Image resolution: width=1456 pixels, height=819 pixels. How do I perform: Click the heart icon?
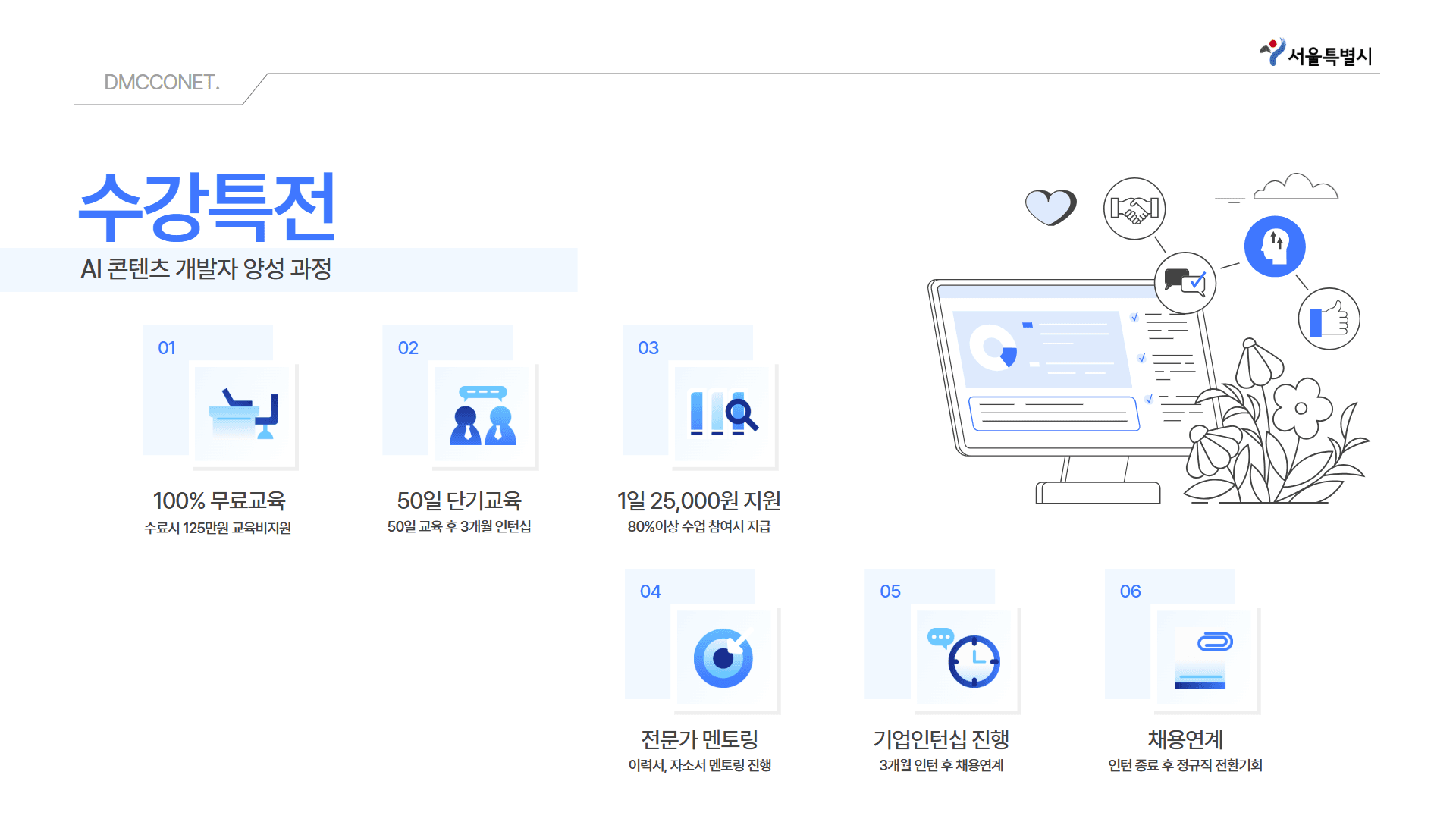click(x=1050, y=207)
